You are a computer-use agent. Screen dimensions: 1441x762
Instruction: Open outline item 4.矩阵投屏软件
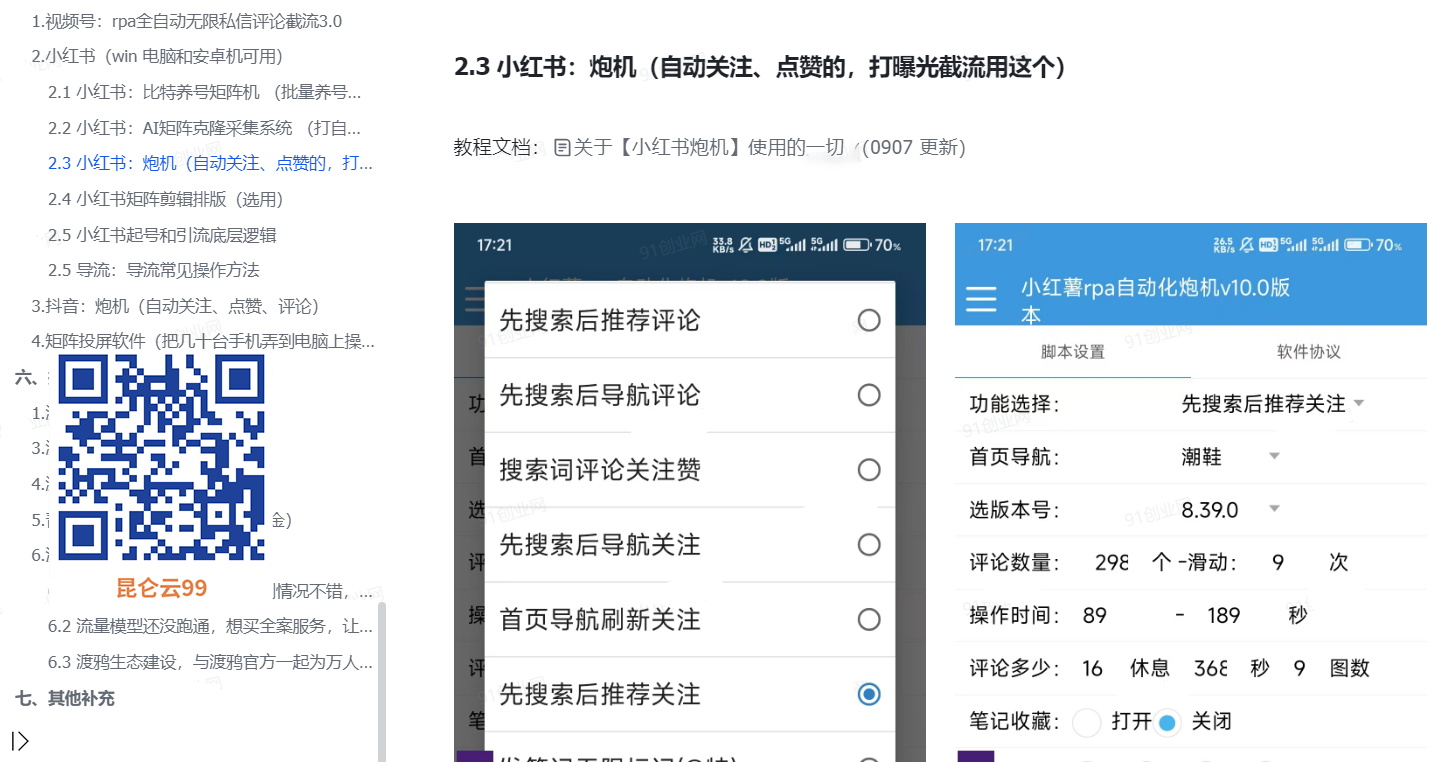click(x=203, y=341)
